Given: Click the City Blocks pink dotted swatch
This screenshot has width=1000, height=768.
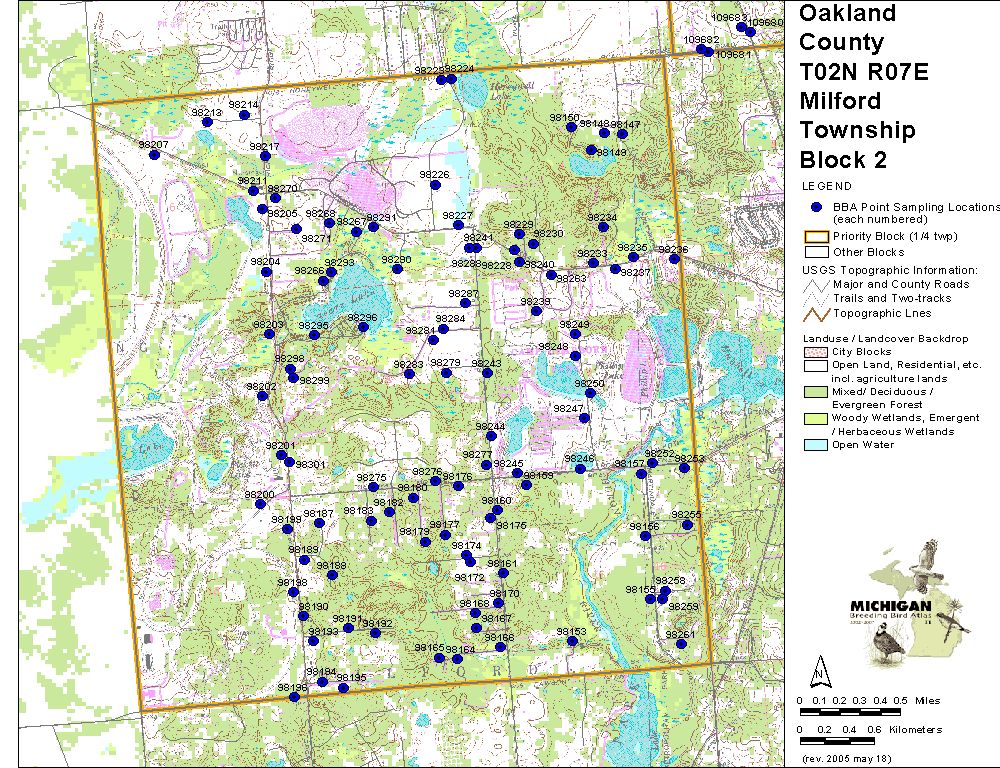Looking at the screenshot, I should (x=816, y=352).
